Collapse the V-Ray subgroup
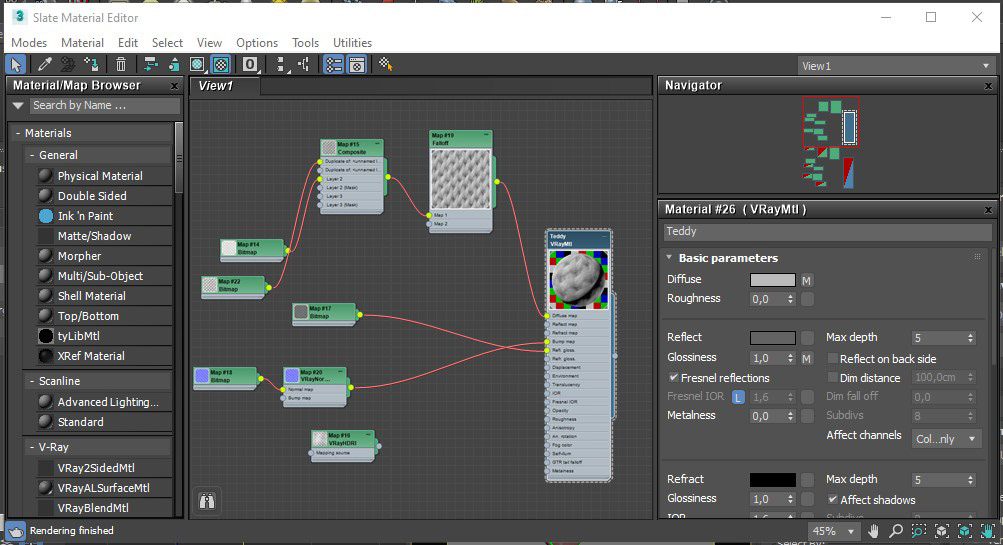 point(32,446)
